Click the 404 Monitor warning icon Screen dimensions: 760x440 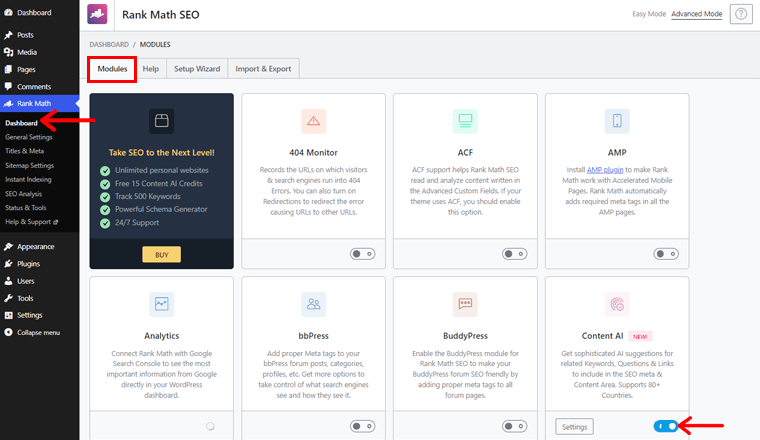click(314, 121)
